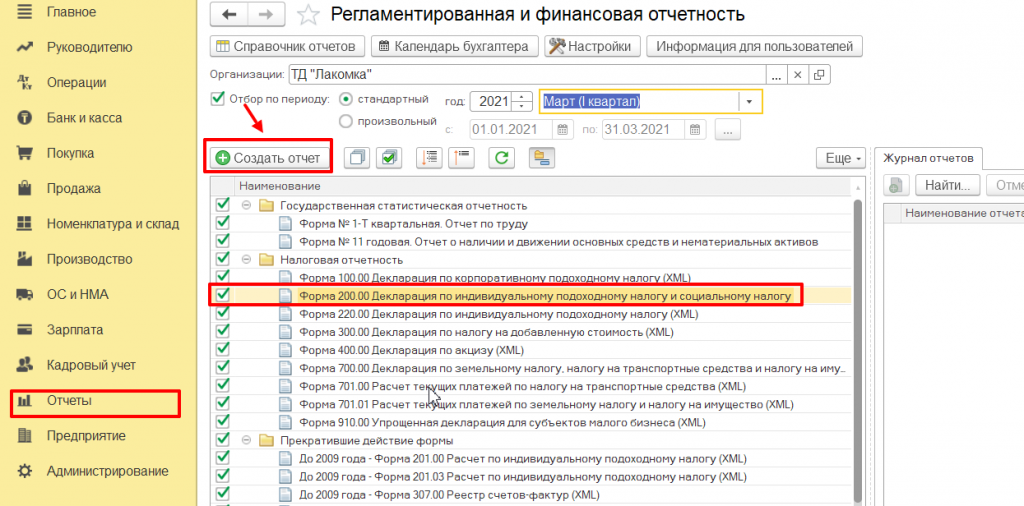The height and width of the screenshot is (506, 1024).
Task: Toggle the 'Отбор по периоду' checkbox
Action: pos(218,99)
